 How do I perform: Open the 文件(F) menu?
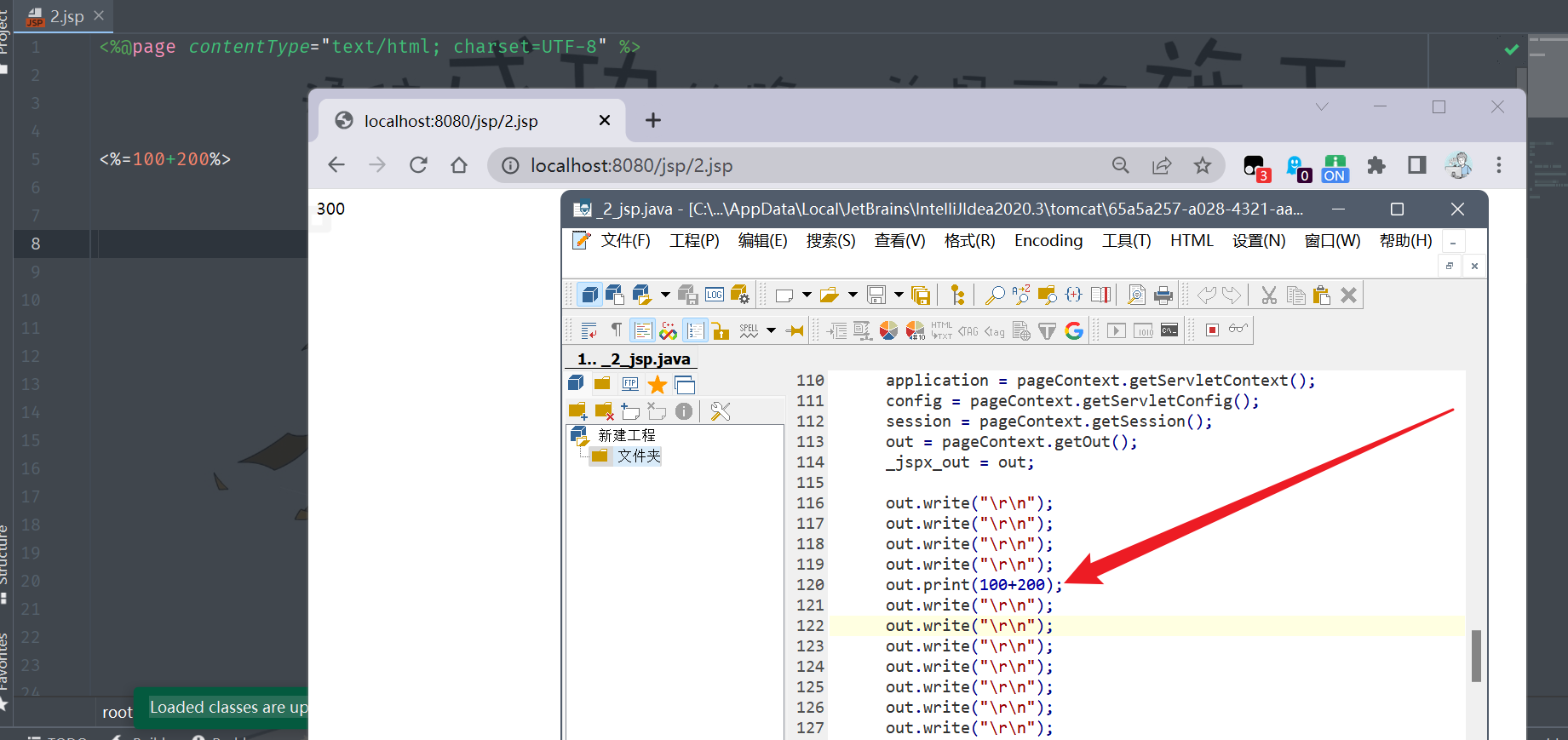[625, 241]
